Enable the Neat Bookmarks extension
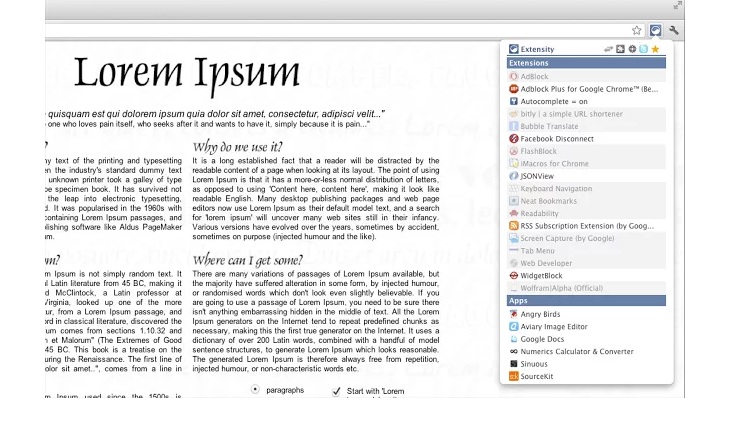Image resolution: width=730 pixels, height=422 pixels. 586,201
